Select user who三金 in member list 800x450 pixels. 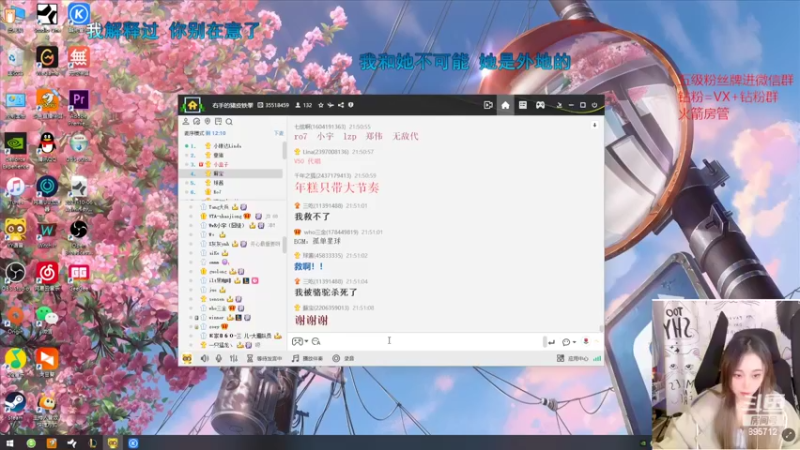tap(217, 308)
